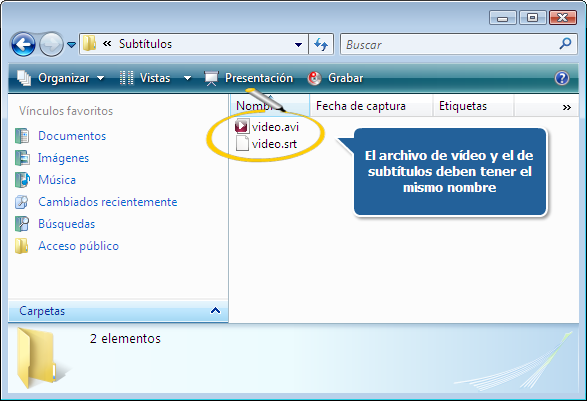
Task: Click the 2 elementos status text
Action: [125, 338]
